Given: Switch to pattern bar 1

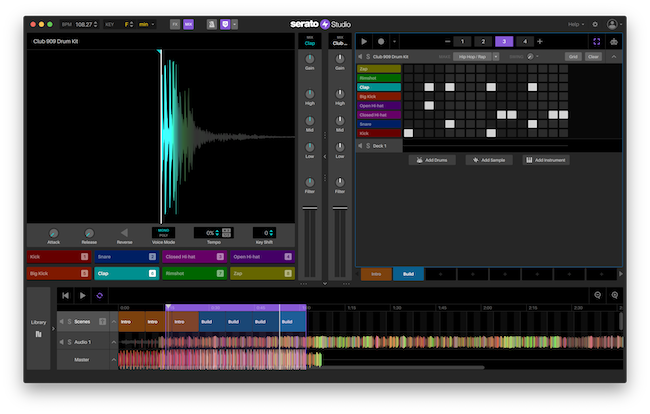Looking at the screenshot, I should (462, 41).
